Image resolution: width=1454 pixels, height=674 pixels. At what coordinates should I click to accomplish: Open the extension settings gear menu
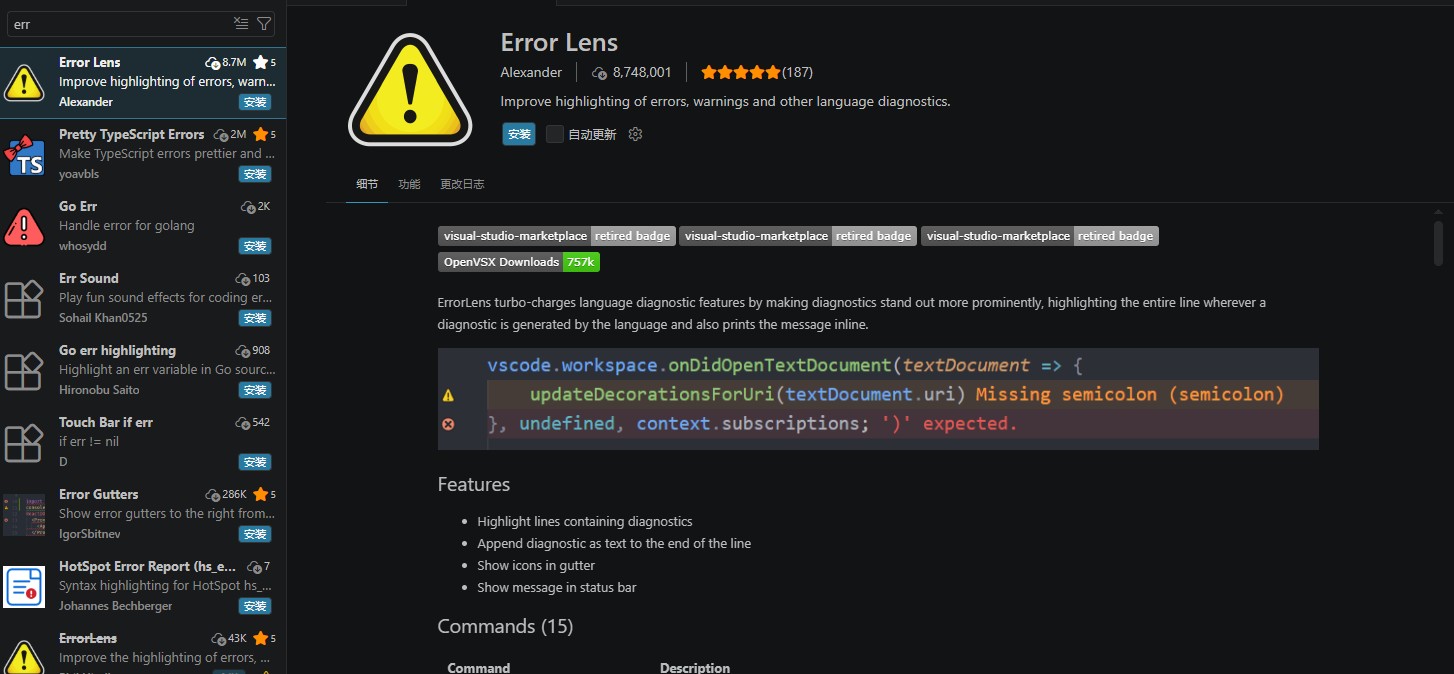click(635, 134)
